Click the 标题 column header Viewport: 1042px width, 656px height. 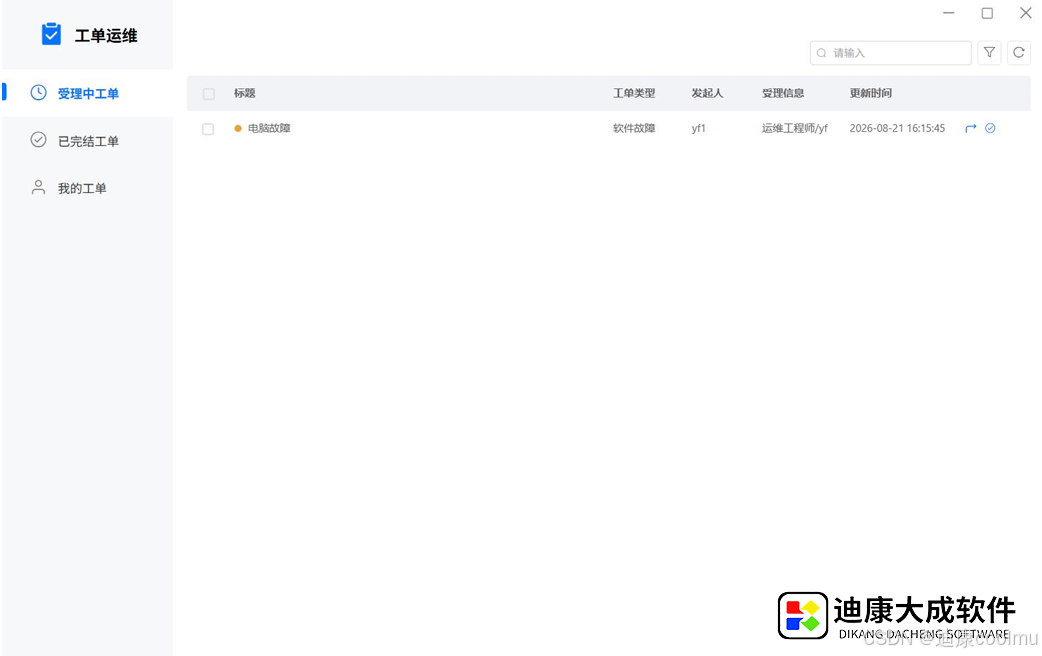pos(245,93)
